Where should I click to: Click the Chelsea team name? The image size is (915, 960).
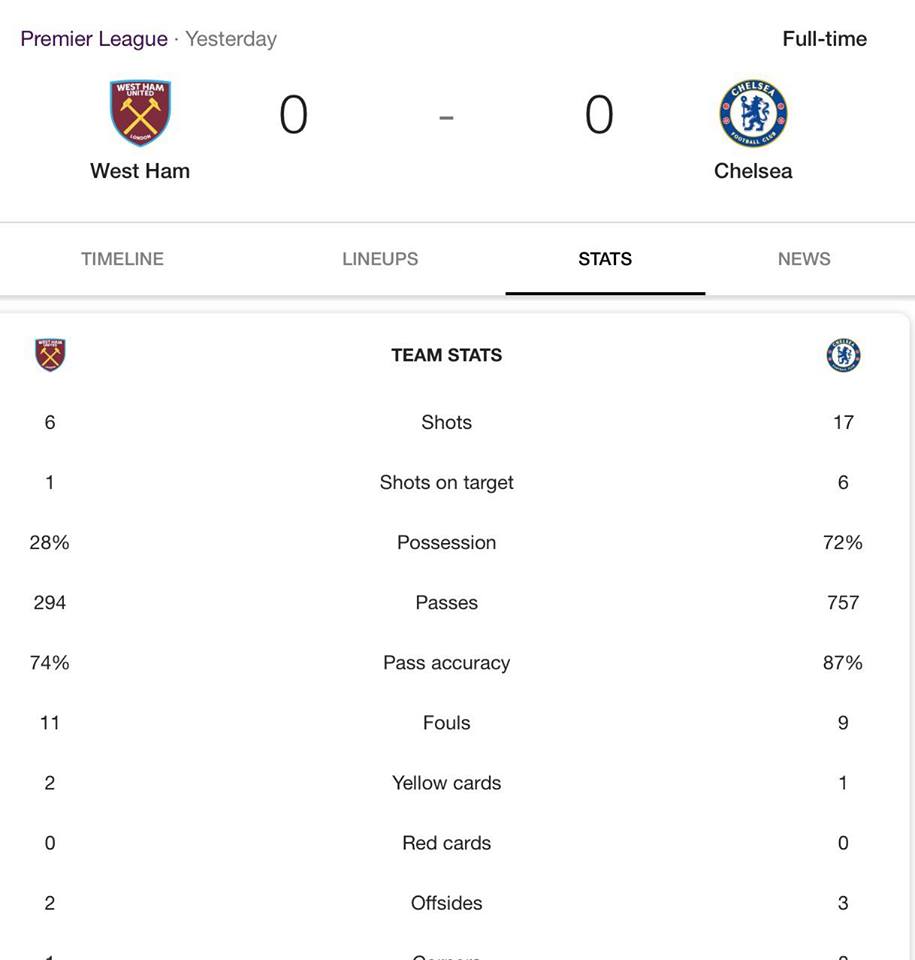coord(753,171)
